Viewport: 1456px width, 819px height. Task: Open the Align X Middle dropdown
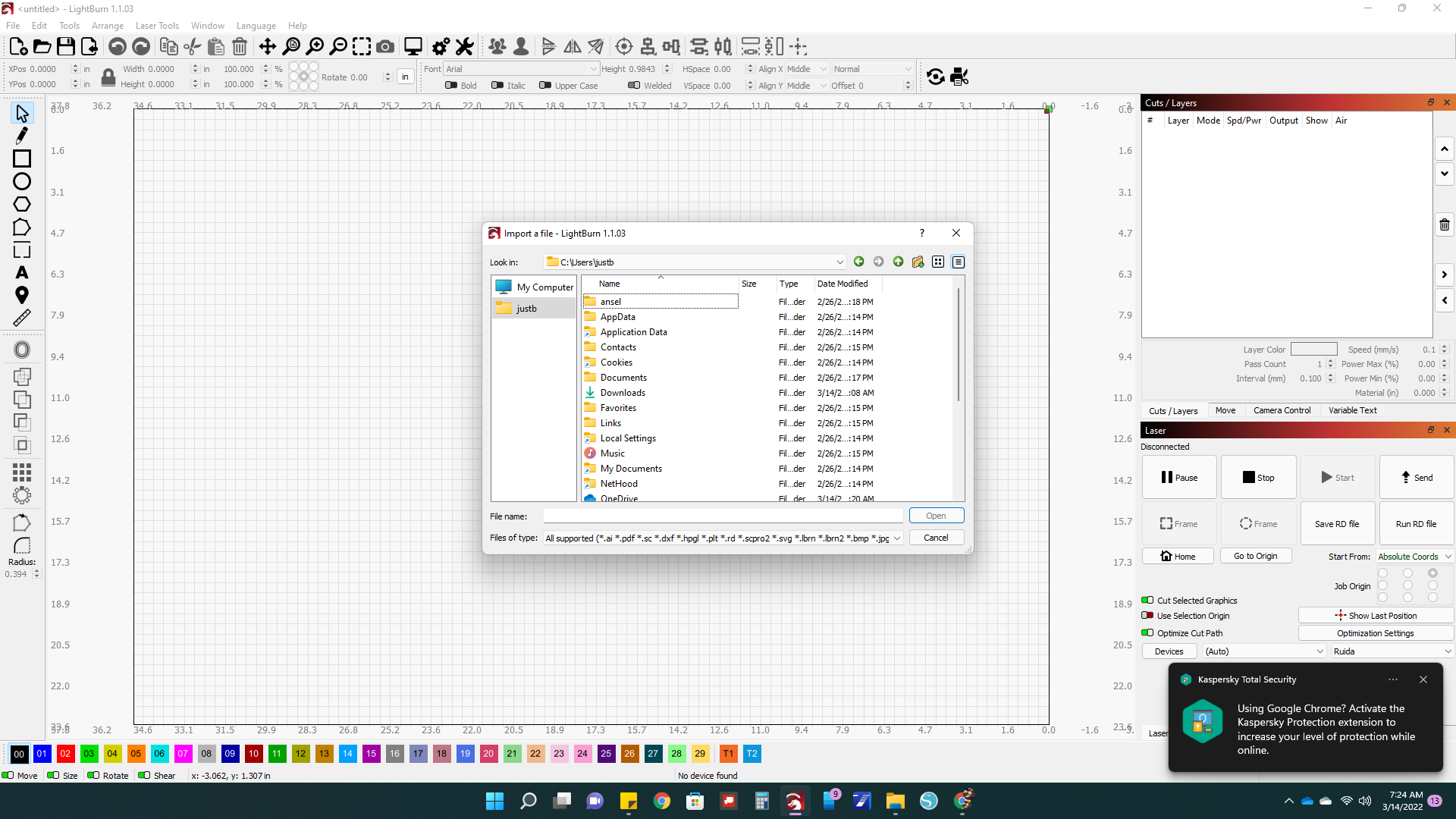(807, 69)
